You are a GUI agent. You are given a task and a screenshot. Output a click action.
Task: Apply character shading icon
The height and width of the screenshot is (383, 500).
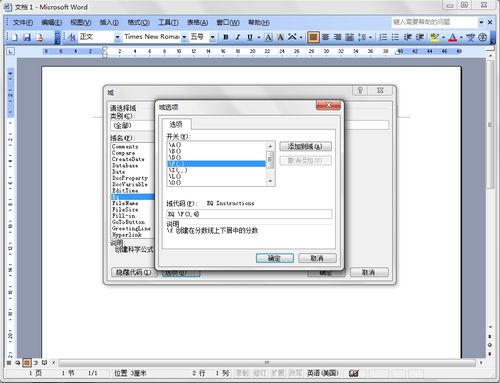[x=280, y=37]
